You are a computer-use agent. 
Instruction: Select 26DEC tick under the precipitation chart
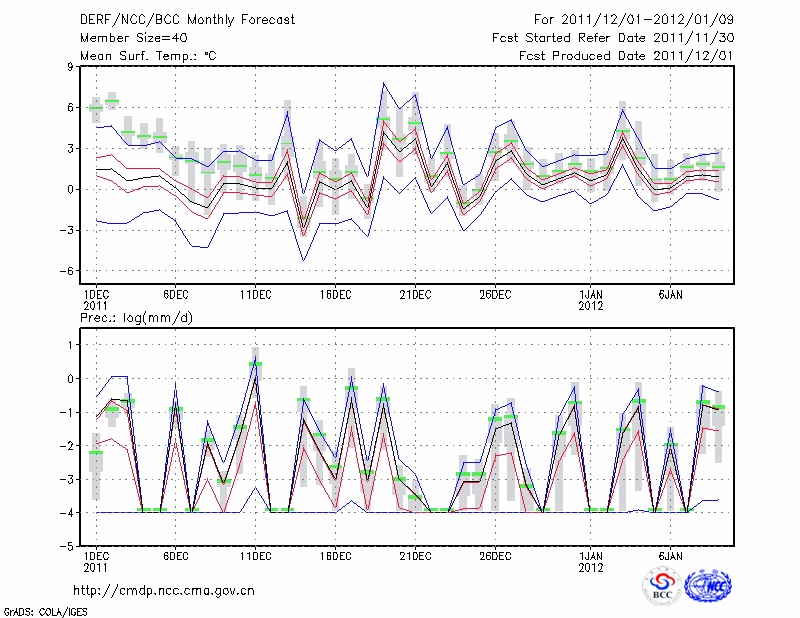point(495,554)
